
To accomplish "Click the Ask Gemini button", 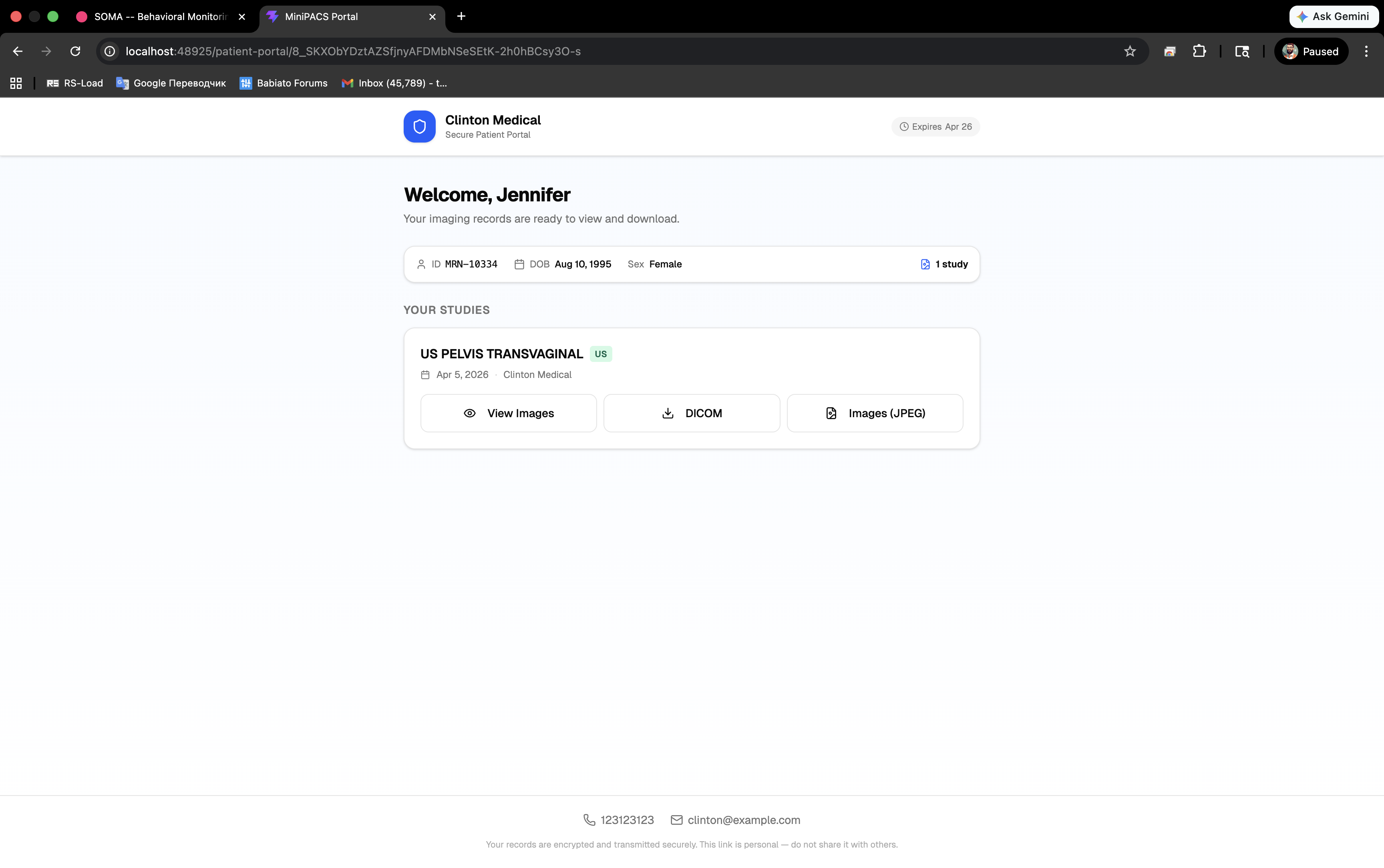I will click(1334, 17).
